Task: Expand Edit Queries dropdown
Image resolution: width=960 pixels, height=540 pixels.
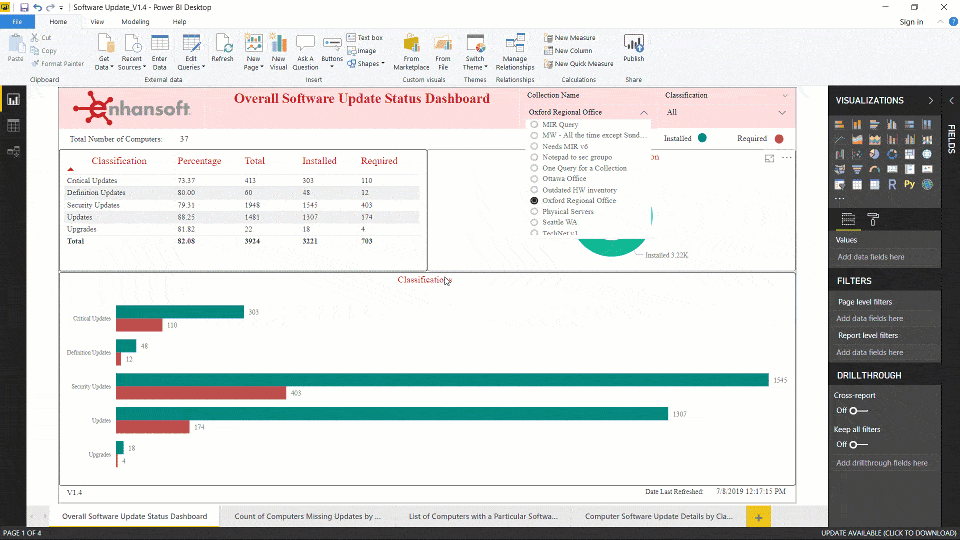Action: pyautogui.click(x=203, y=67)
